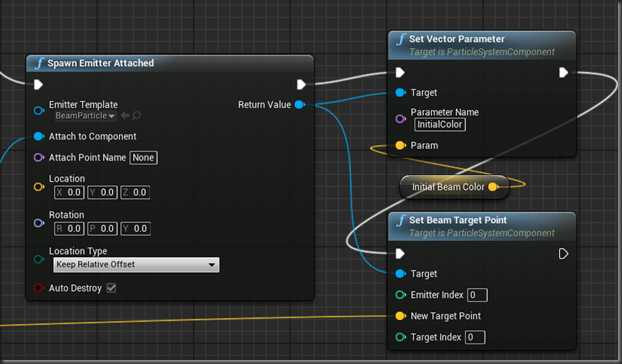Image resolution: width=622 pixels, height=364 pixels.
Task: Click the Rotation Y value field
Action: click(x=135, y=229)
